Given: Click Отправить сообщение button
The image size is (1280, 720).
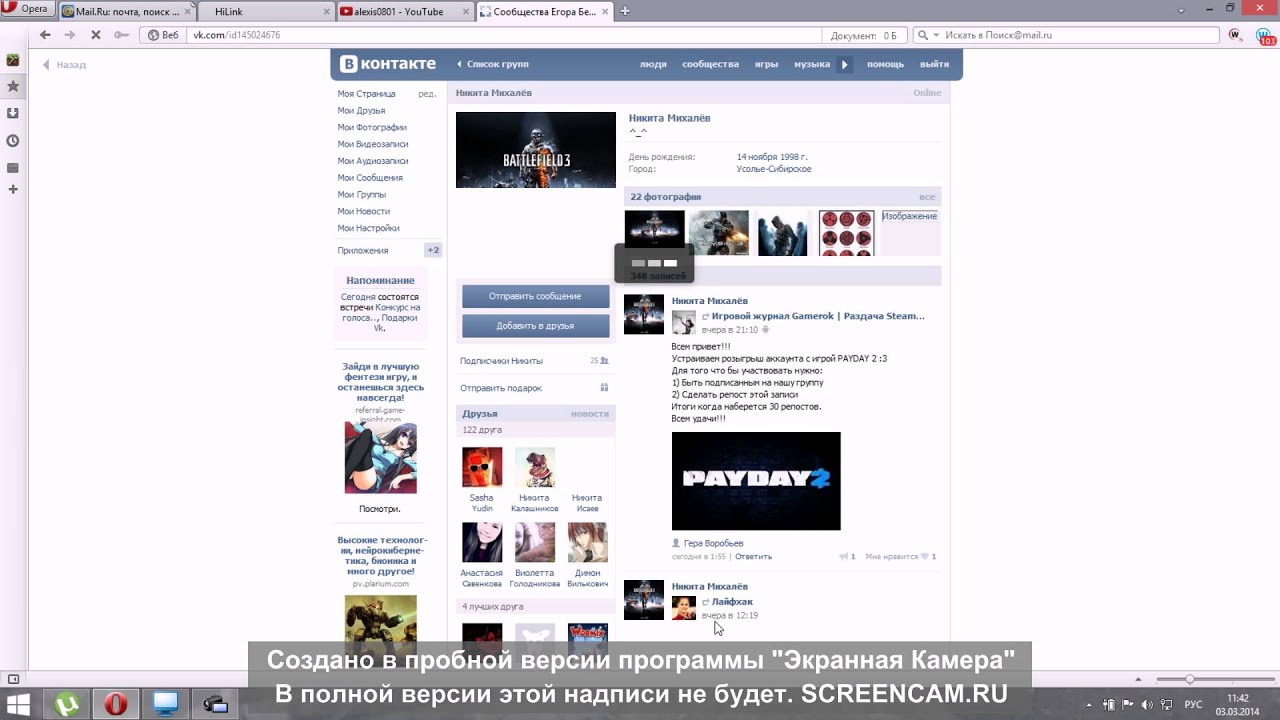Looking at the screenshot, I should [x=535, y=296].
